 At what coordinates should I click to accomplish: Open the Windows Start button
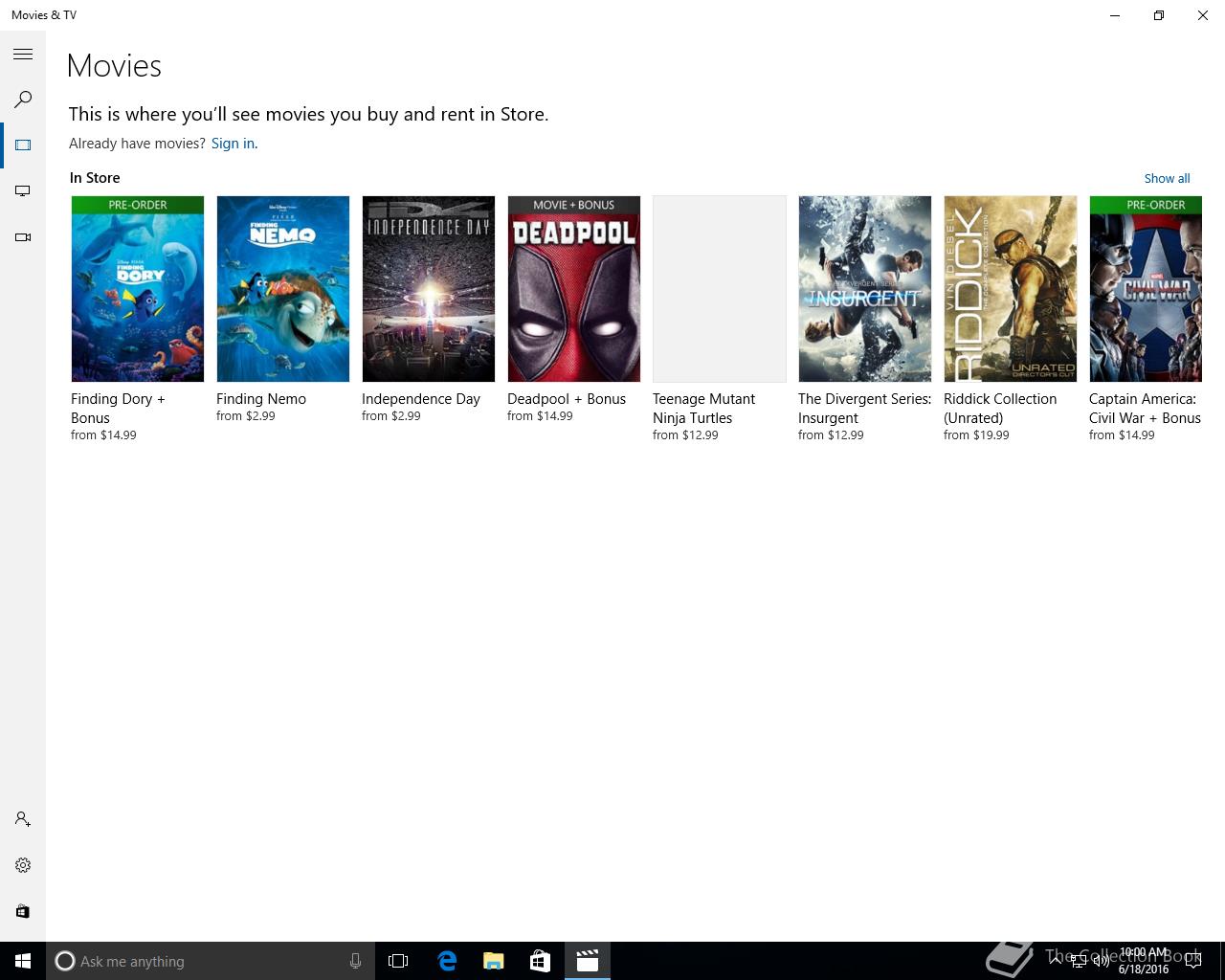(23, 961)
